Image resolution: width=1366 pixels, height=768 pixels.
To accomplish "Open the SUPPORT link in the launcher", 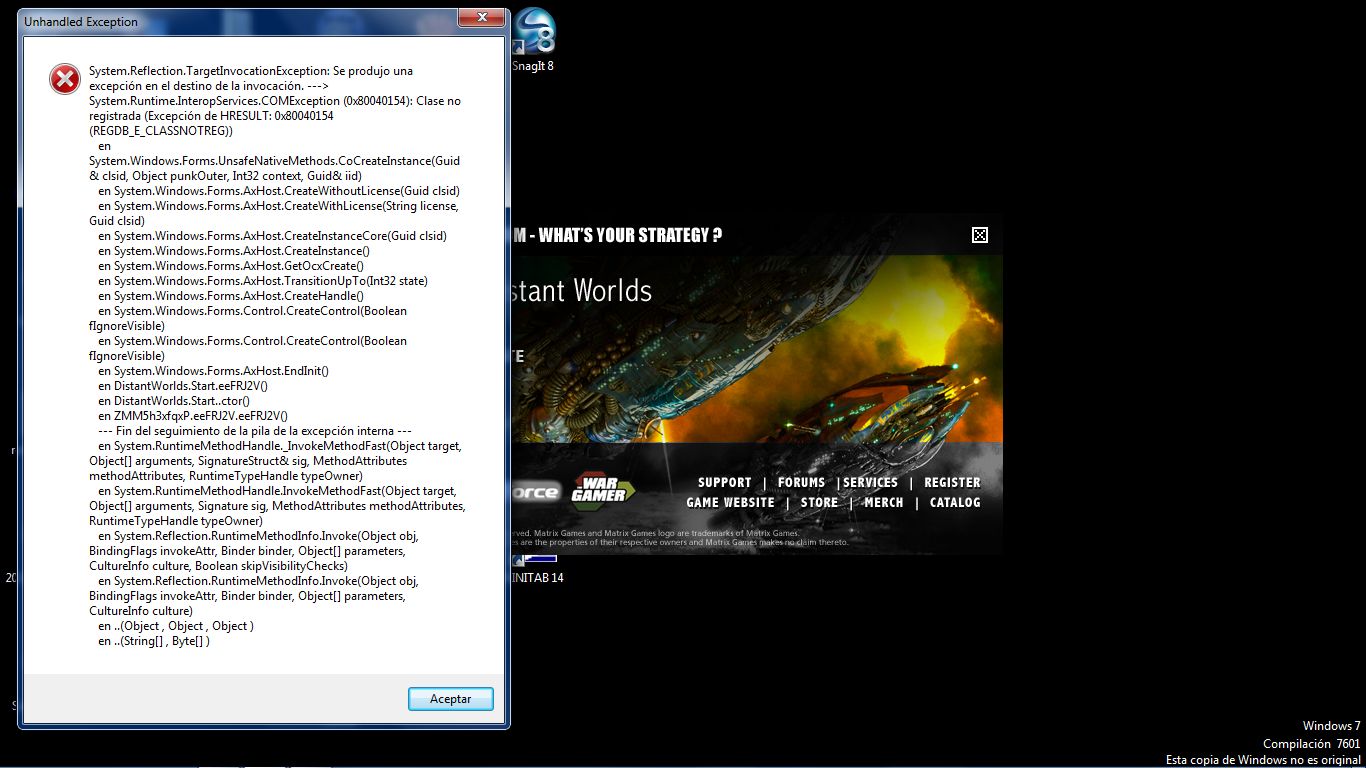I will click(725, 482).
